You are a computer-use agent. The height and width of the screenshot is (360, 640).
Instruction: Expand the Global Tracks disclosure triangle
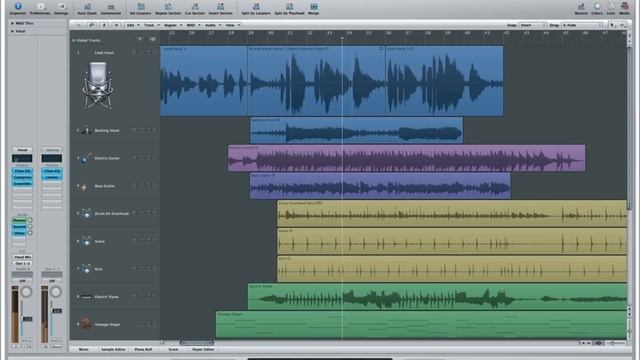(73, 40)
